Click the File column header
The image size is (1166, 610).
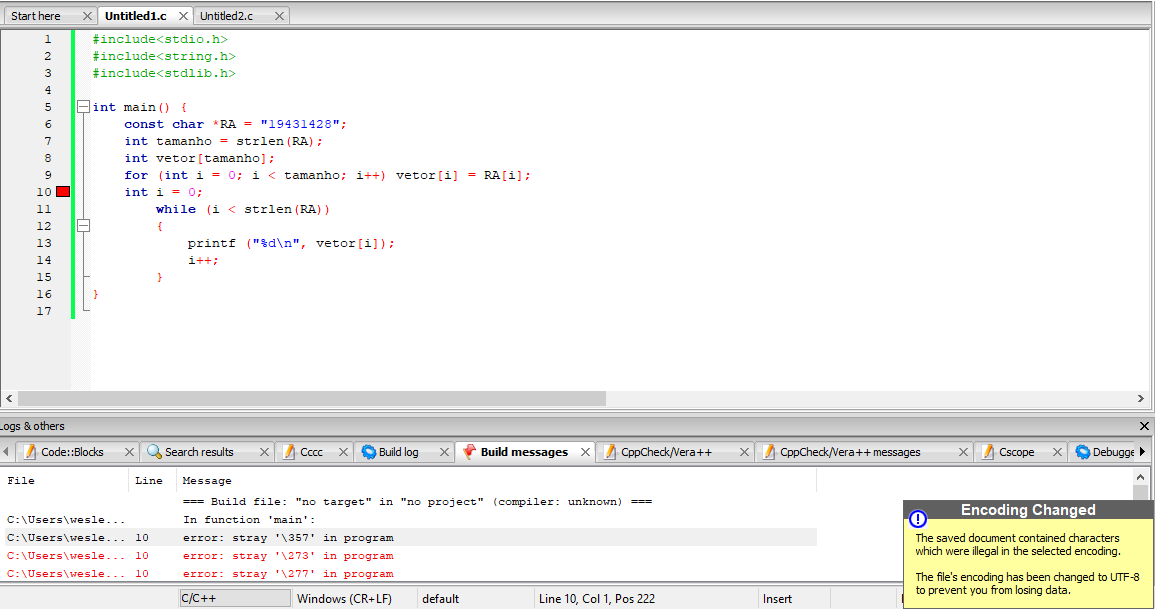tap(65, 481)
